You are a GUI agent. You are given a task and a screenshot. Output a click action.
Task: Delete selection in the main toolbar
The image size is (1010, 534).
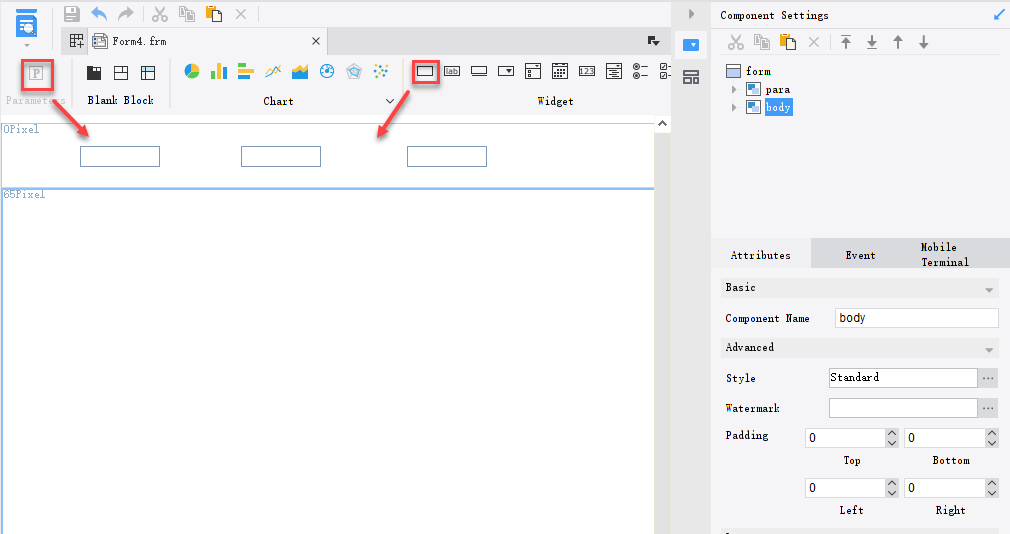241,14
